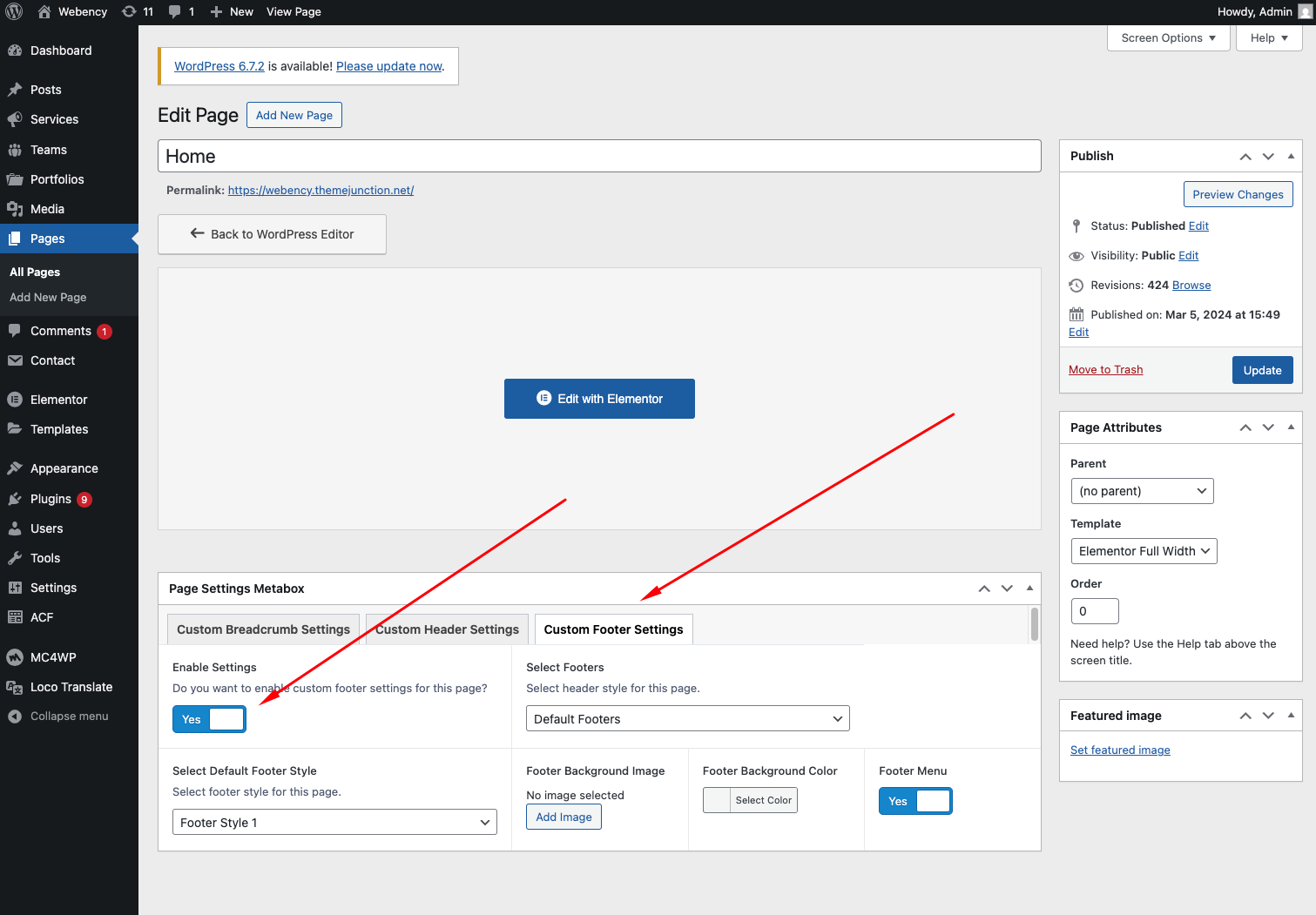
Task: Click Add Image button for footer background
Action: (x=564, y=817)
